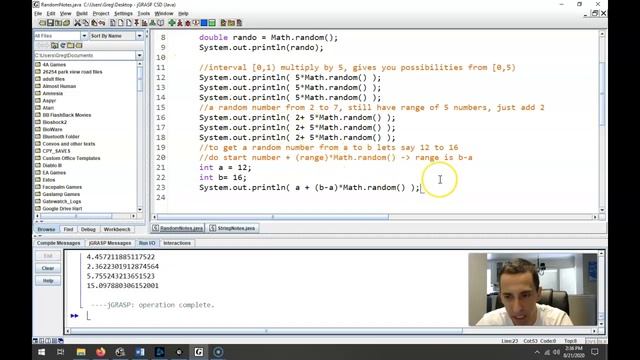Open Firefox from the taskbar

[100, 351]
